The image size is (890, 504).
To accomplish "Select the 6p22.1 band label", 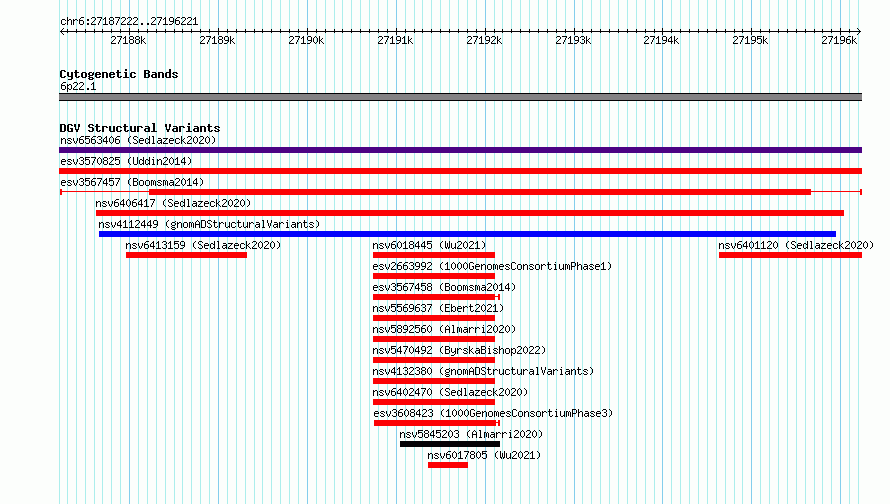I will [78, 86].
